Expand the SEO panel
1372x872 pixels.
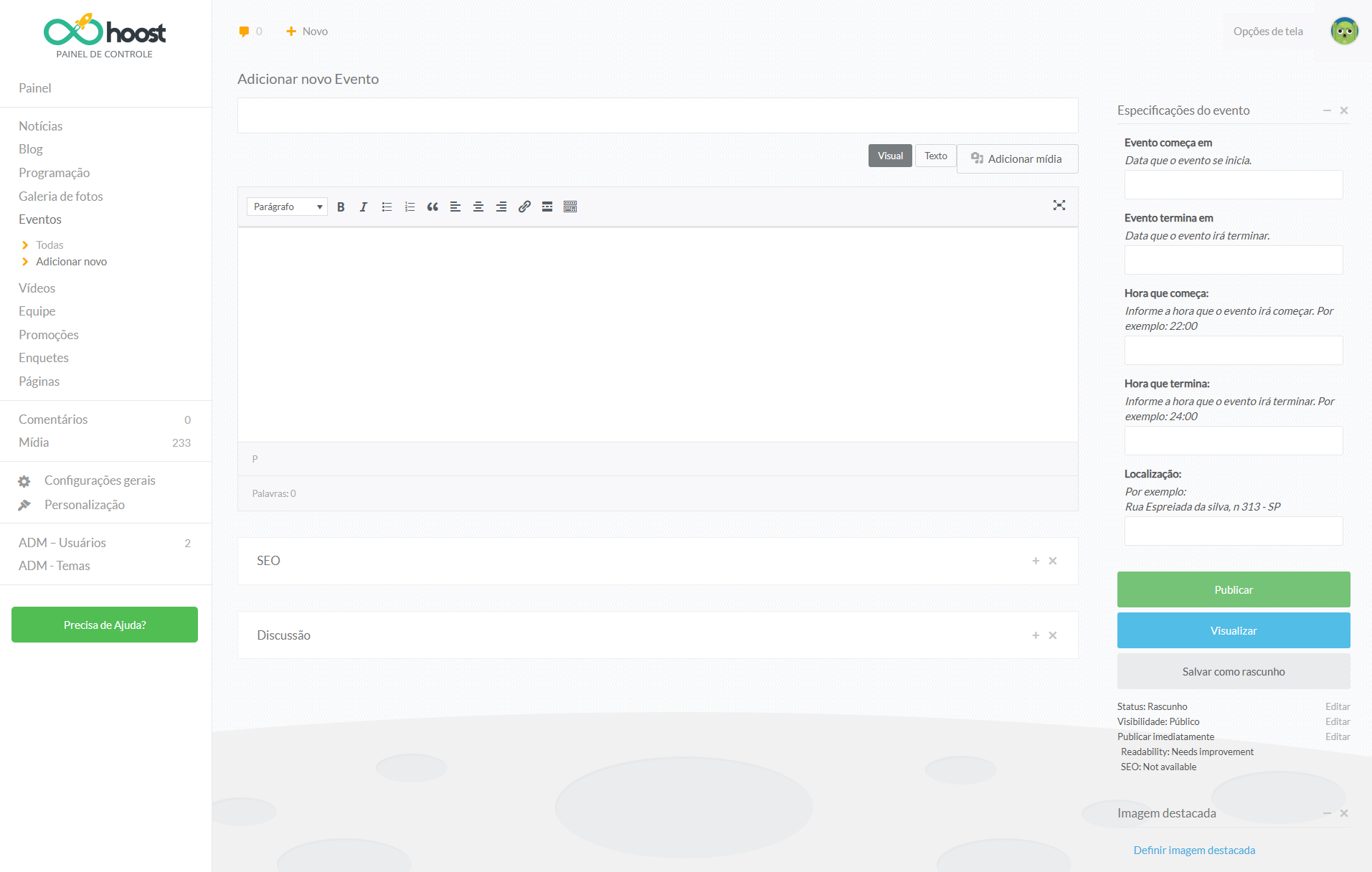pyautogui.click(x=1035, y=561)
